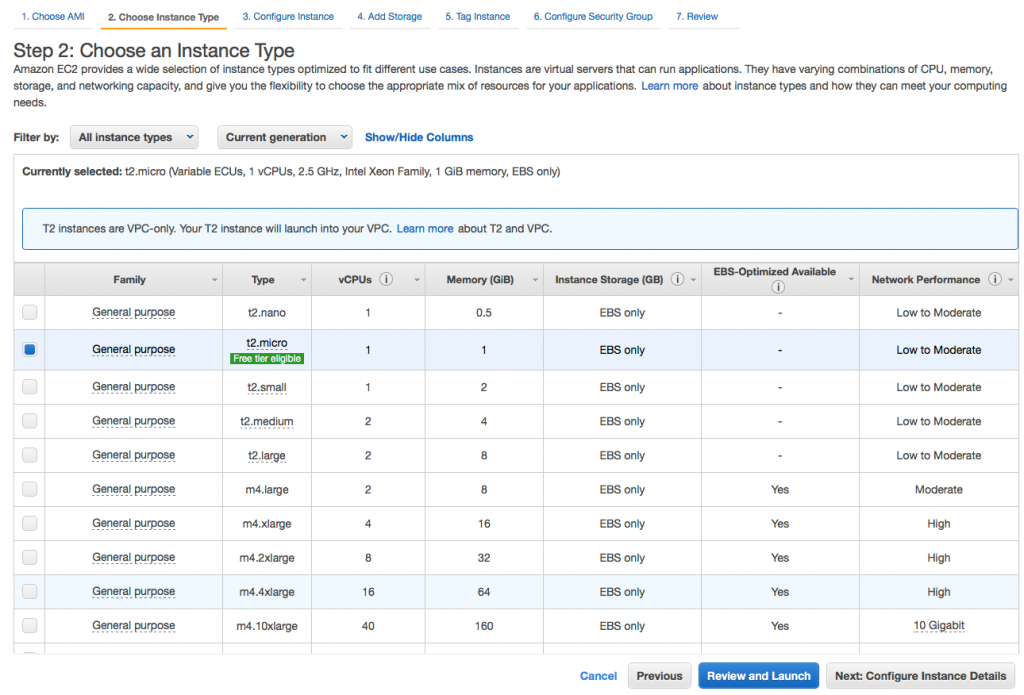Image resolution: width=1024 pixels, height=695 pixels.
Task: Click the m4.10xlarge type cell
Action: click(266, 626)
